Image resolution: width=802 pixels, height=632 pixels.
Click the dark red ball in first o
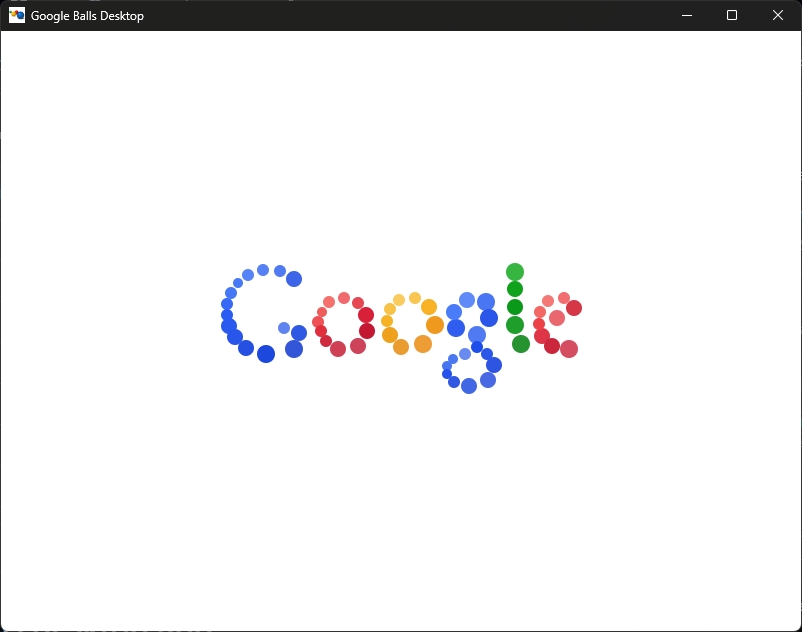coord(367,331)
